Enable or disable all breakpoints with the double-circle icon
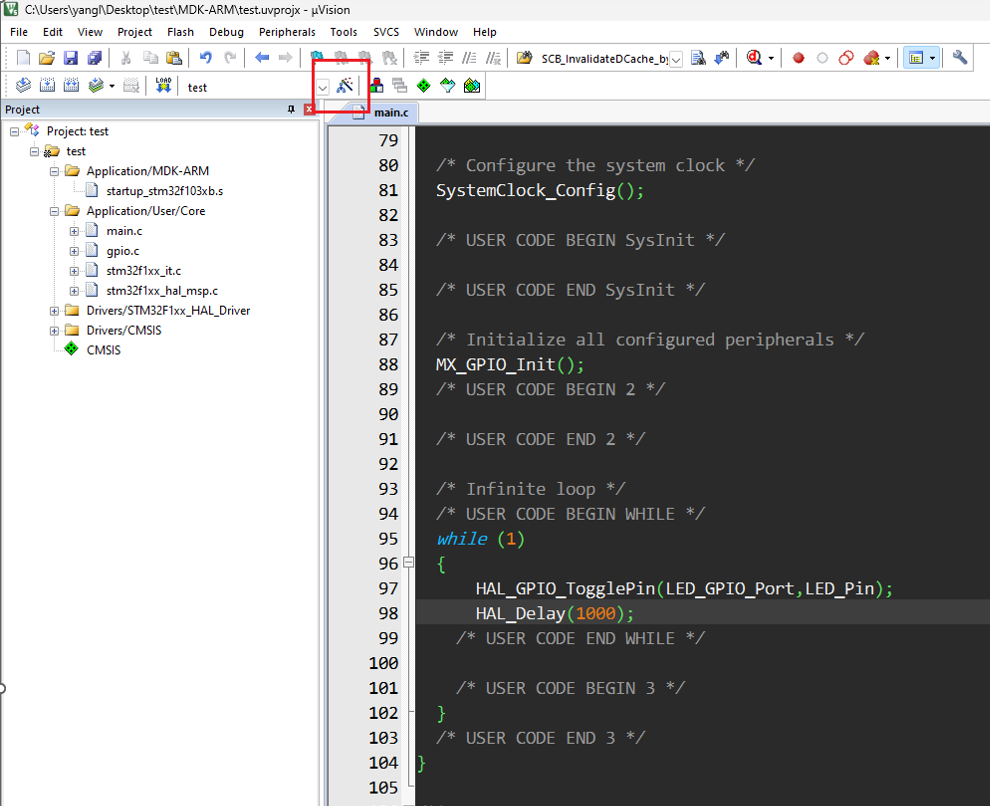 coord(846,58)
